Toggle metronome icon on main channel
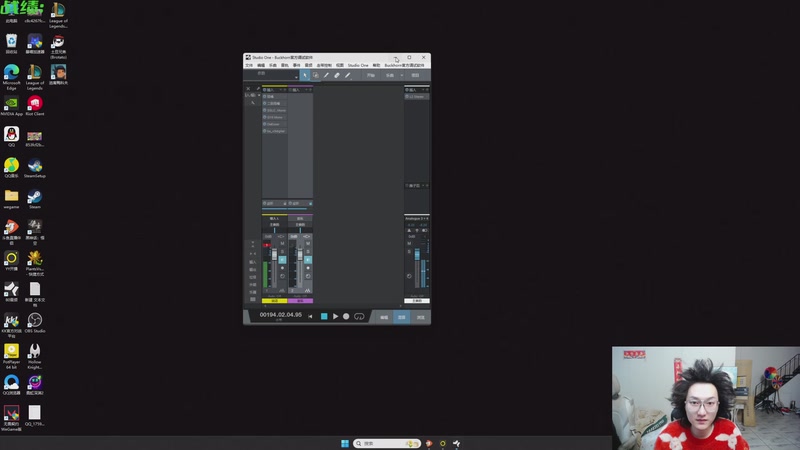 point(409,231)
